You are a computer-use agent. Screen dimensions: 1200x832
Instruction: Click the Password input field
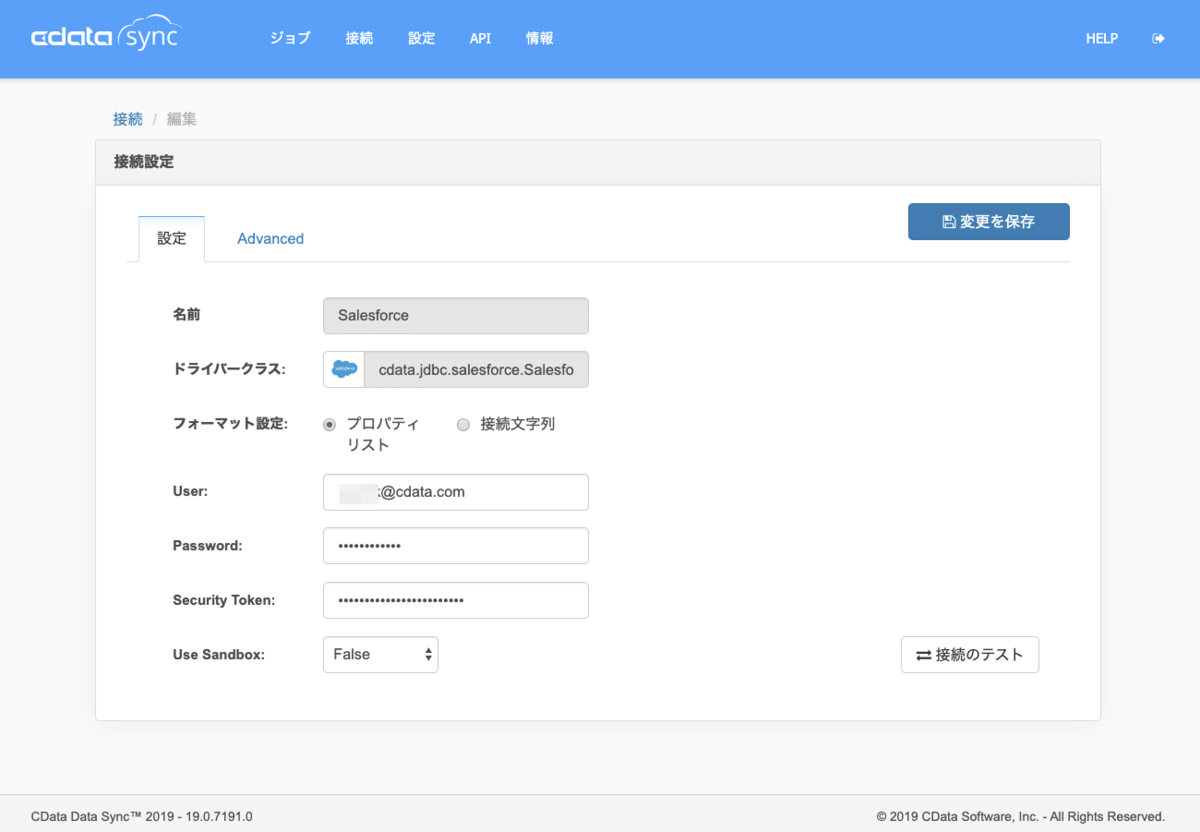click(455, 546)
